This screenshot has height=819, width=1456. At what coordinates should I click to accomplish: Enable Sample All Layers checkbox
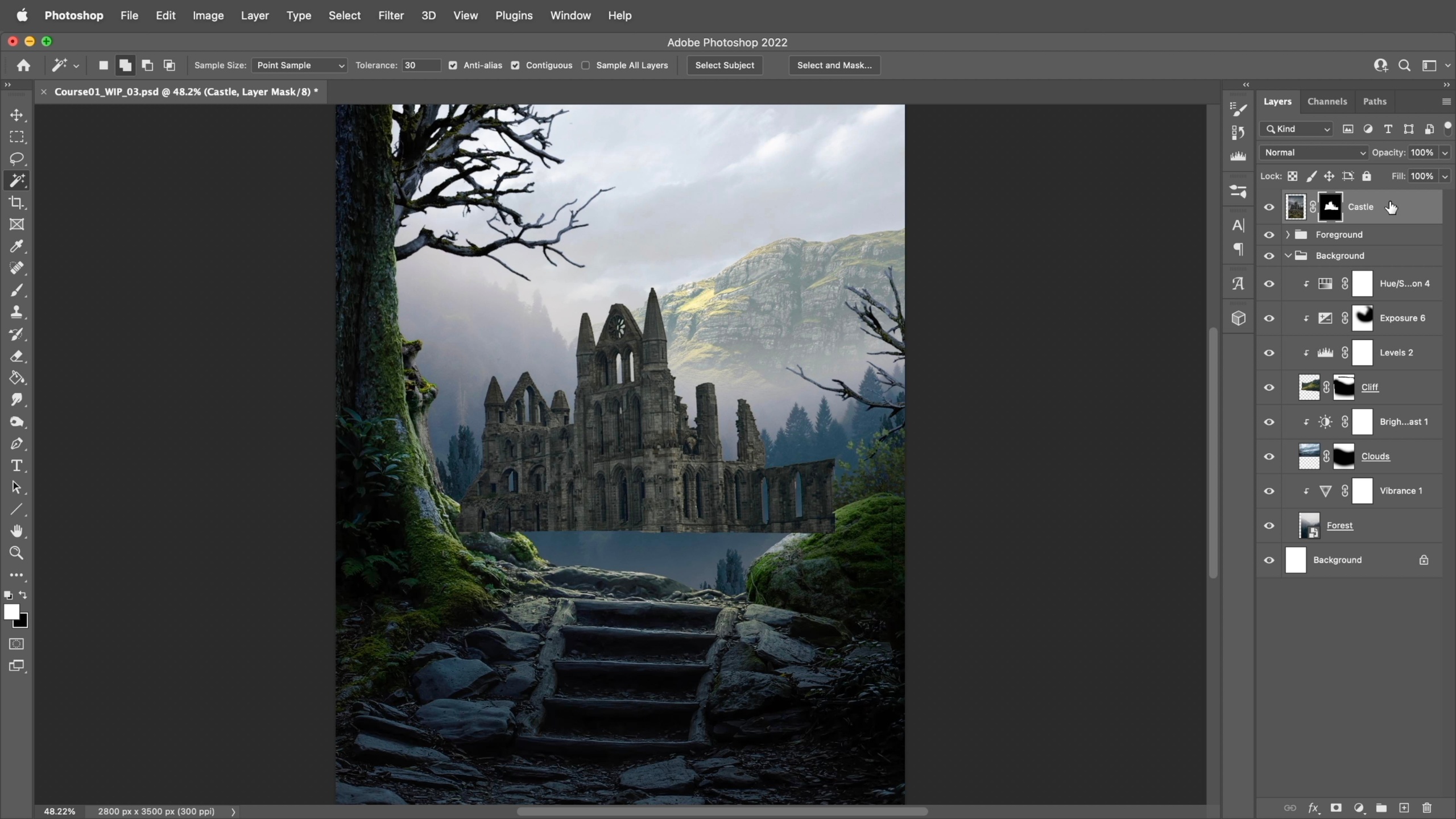pyautogui.click(x=586, y=65)
